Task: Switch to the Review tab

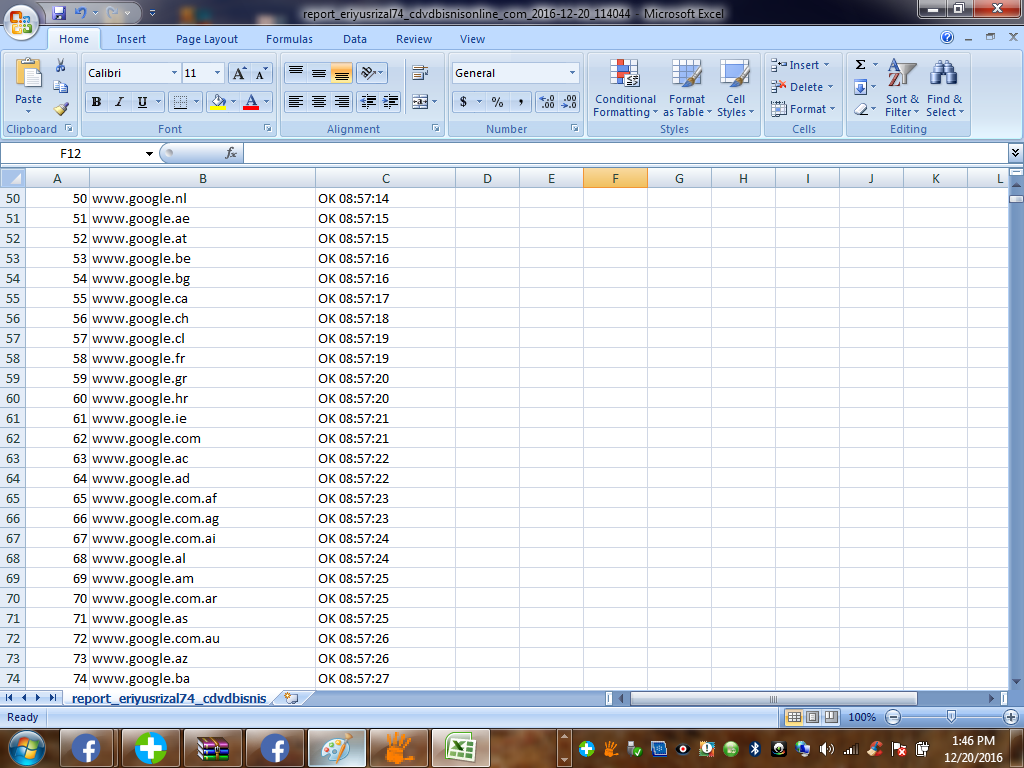Action: 414,39
